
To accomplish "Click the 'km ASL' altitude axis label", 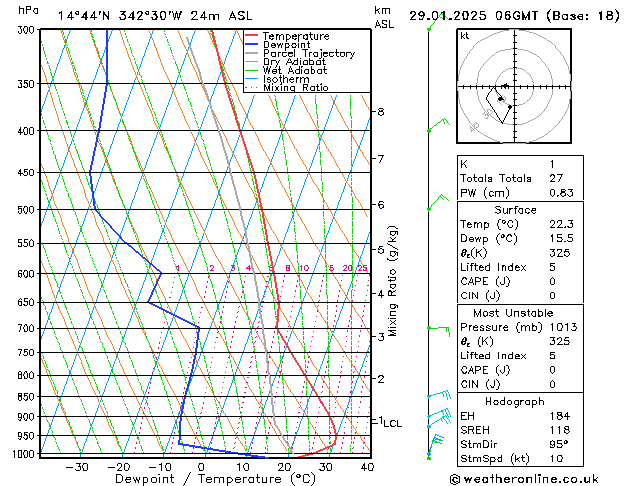I will 384,17.
